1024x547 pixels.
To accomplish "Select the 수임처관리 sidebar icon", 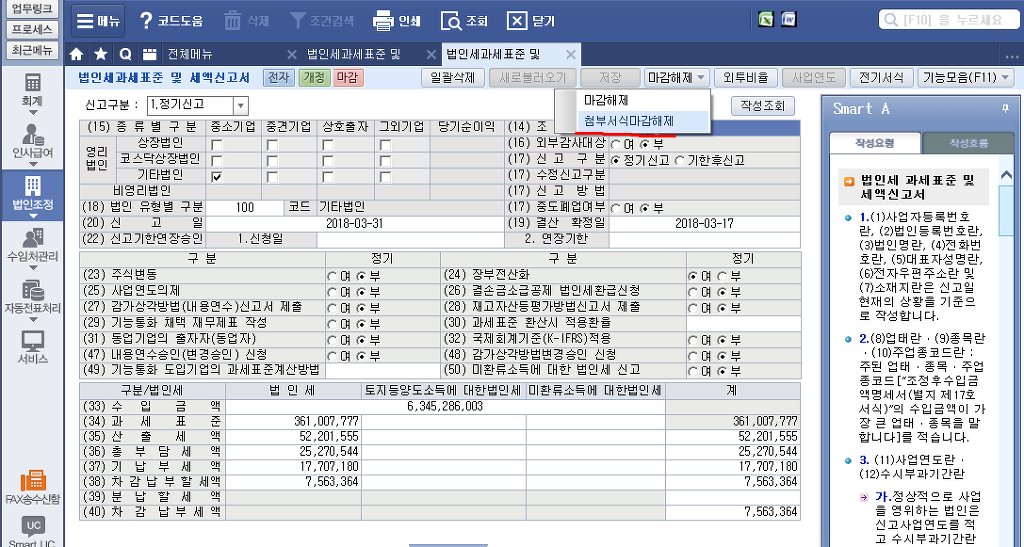I will pyautogui.click(x=32, y=244).
